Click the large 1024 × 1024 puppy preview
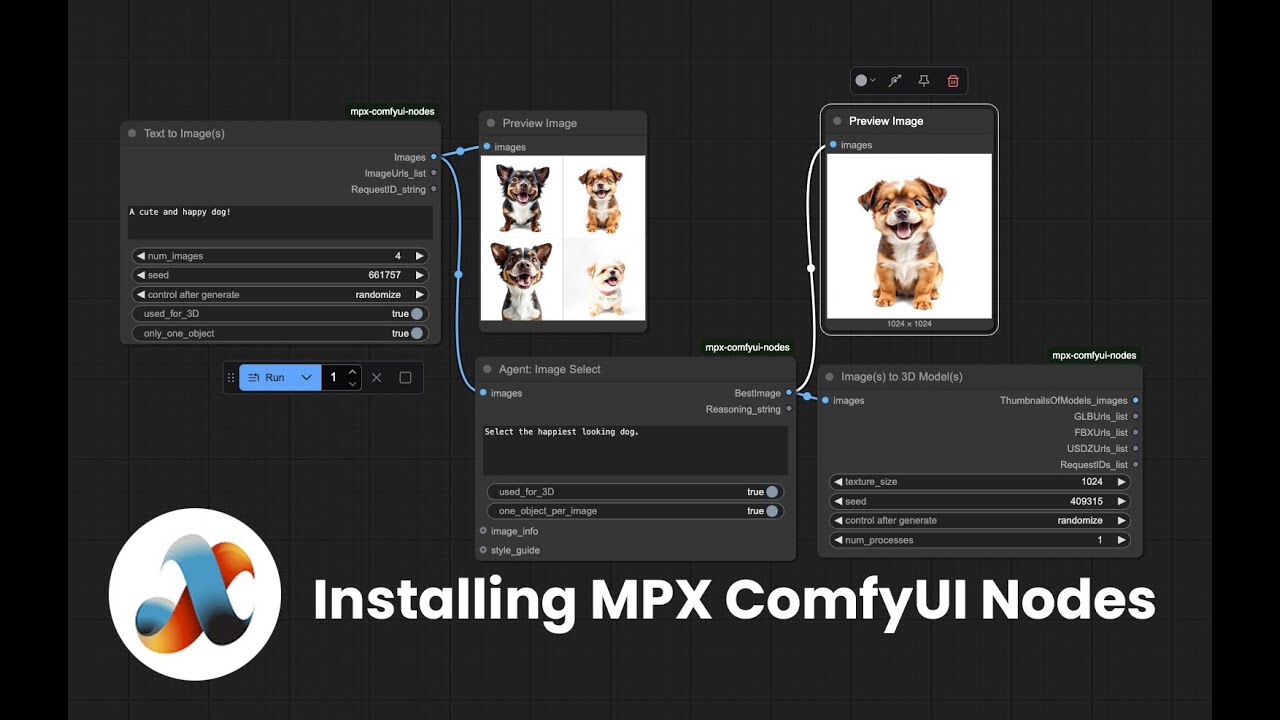Viewport: 1280px width, 720px height. (909, 236)
